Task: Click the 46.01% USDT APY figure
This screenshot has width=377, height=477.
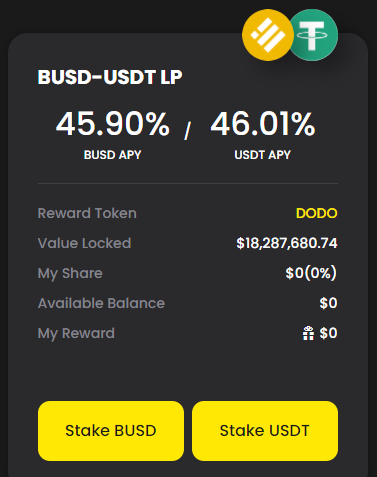Action: 263,124
